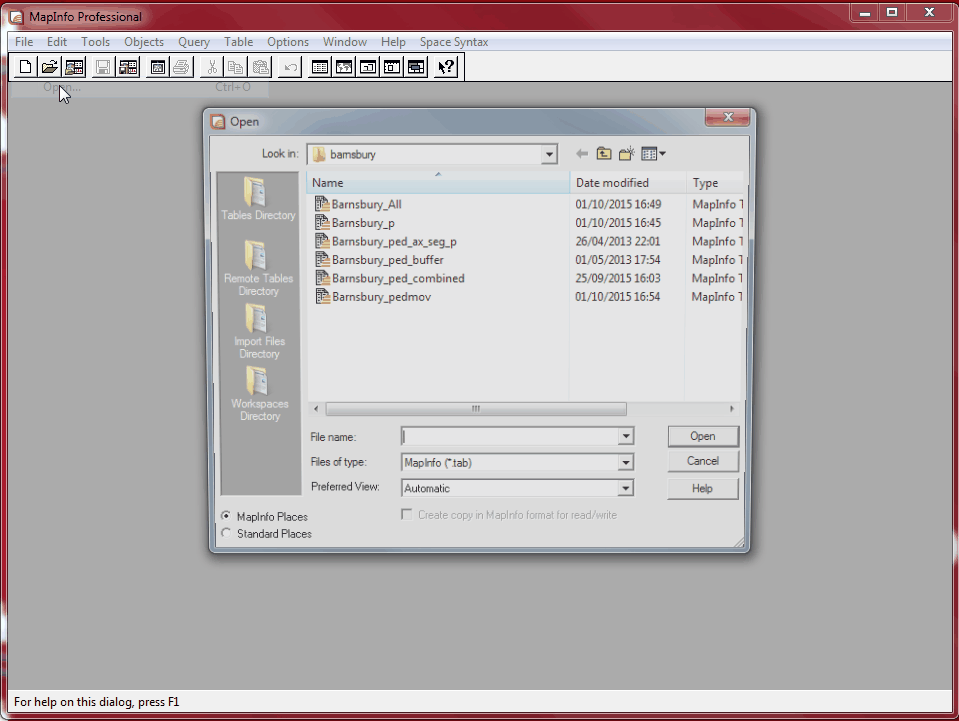Select the file Barnsbury_ped_ax_seg_p
959x721 pixels.
(386, 242)
